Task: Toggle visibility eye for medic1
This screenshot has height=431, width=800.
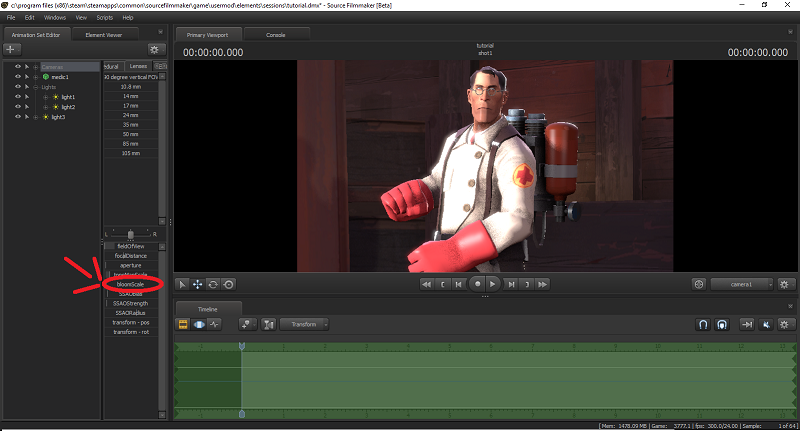Action: [18, 77]
